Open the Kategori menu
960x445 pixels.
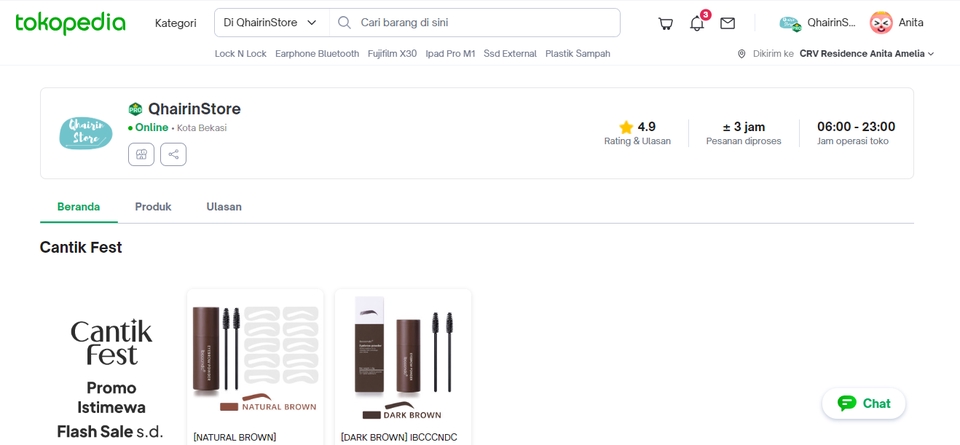tap(176, 23)
